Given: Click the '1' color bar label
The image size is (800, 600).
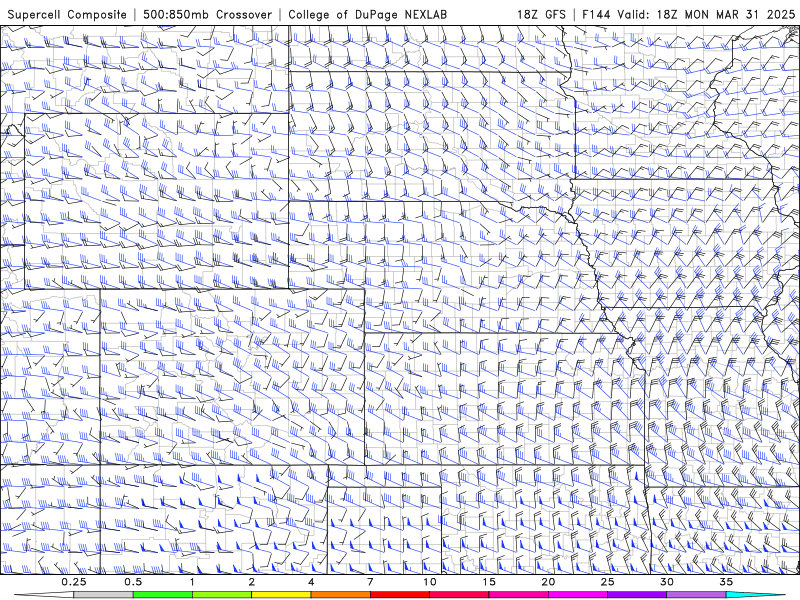Looking at the screenshot, I should (192, 582).
